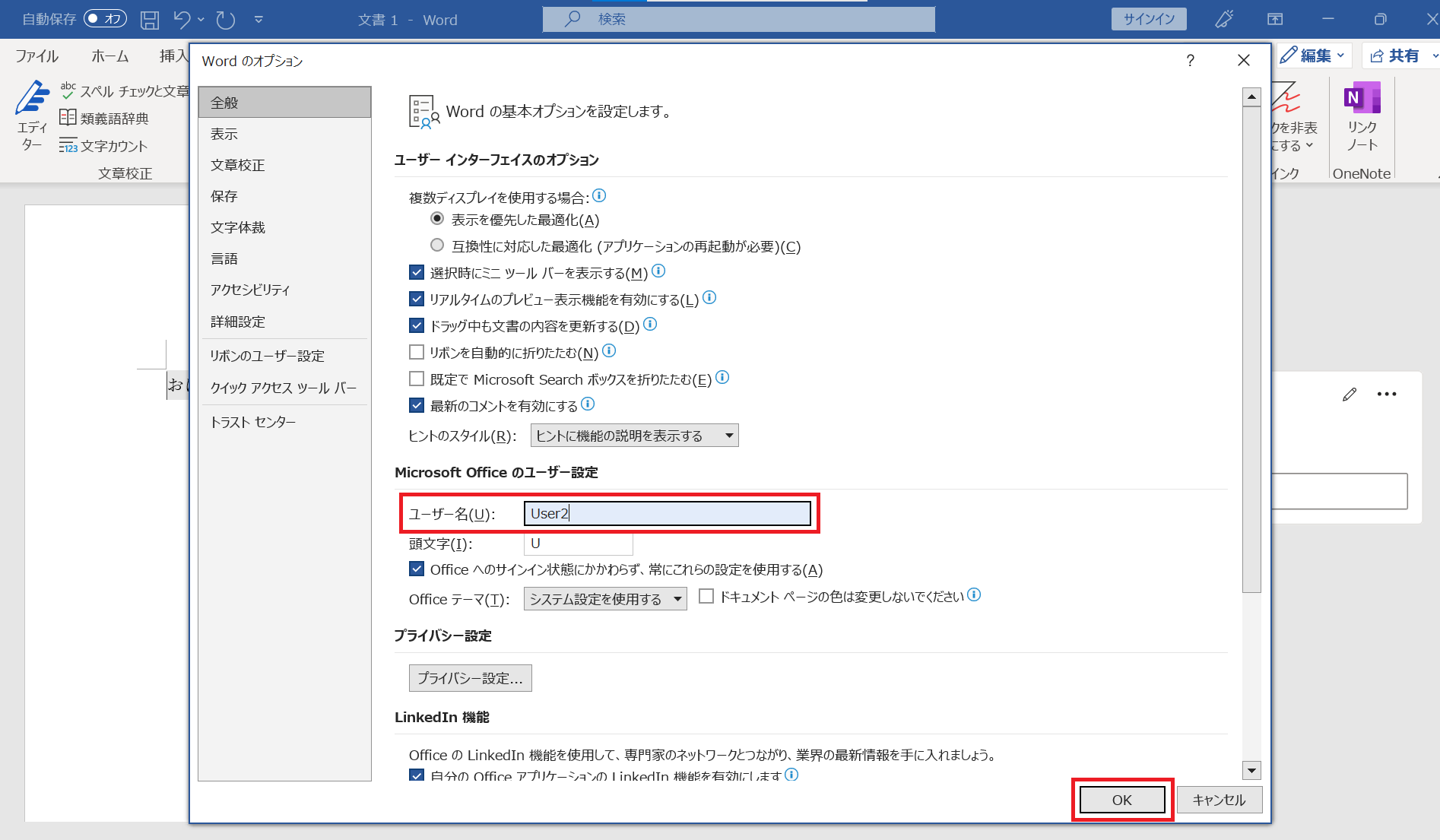Select 互換性に対応した最適化 radio button
This screenshot has height=840, width=1440.
tap(437, 246)
